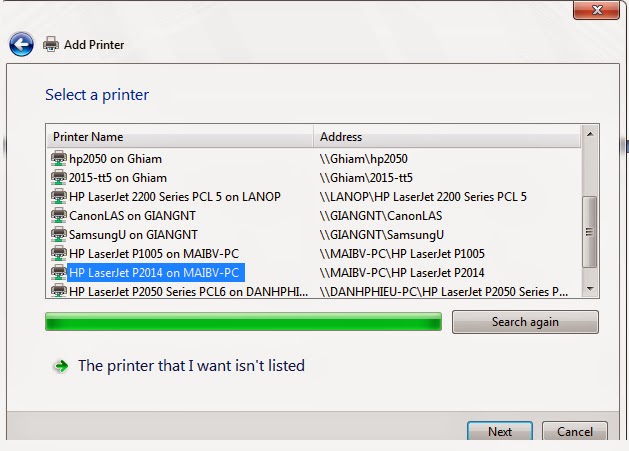
Task: Select HP LaserJet P2050 Series PCL6 printer row
Action: 314,291
